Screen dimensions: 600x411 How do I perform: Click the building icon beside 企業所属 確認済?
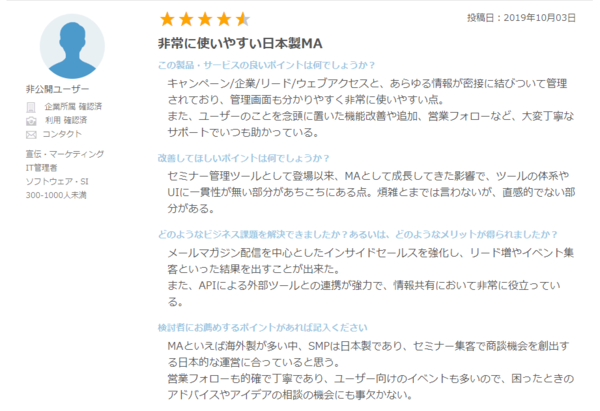[31, 107]
